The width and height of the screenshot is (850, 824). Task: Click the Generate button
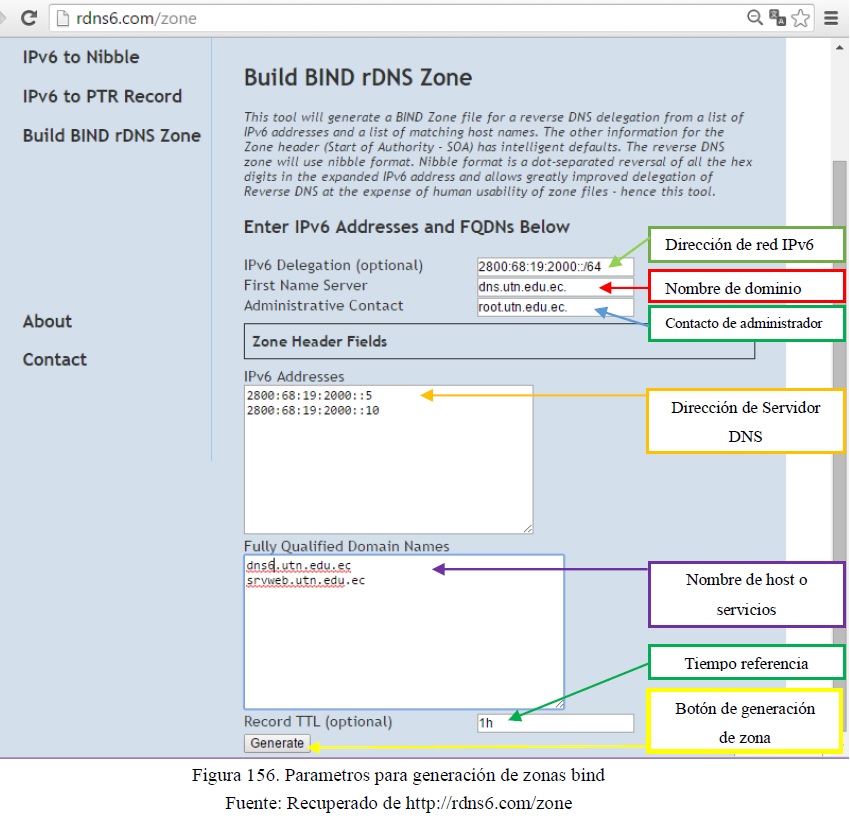(277, 743)
